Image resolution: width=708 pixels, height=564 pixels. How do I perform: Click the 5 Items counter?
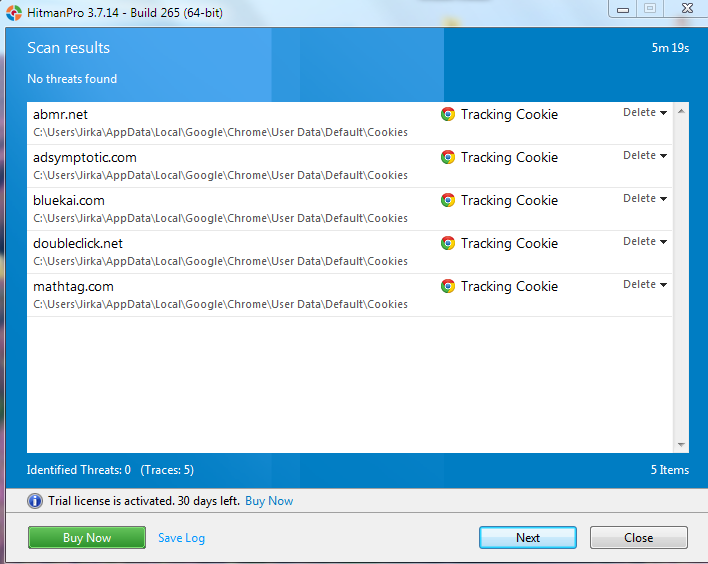click(x=670, y=470)
